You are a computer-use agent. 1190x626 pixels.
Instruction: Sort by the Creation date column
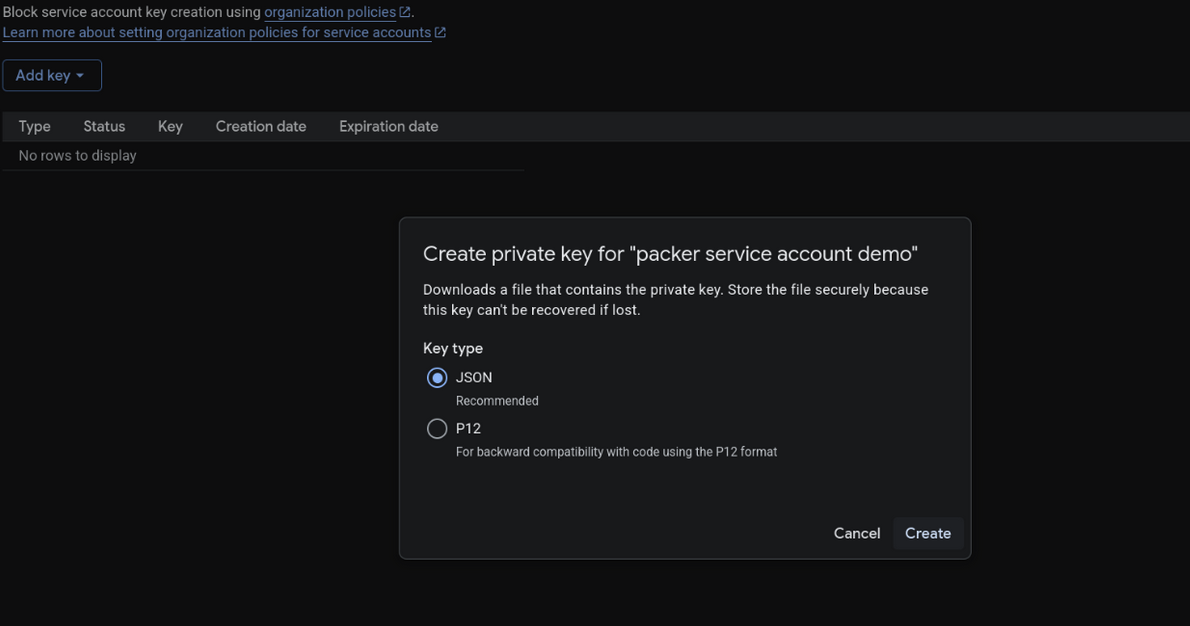261,126
